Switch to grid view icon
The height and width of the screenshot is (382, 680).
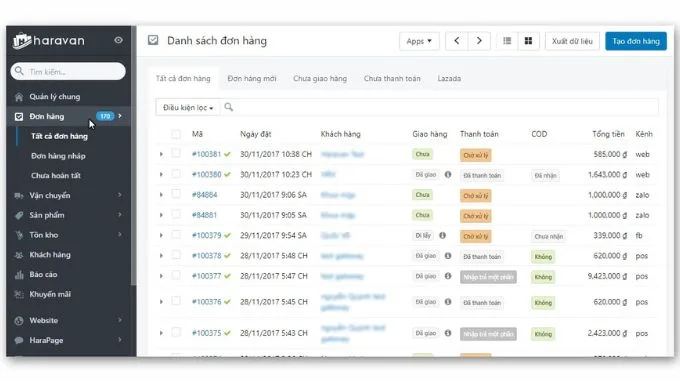[x=528, y=41]
